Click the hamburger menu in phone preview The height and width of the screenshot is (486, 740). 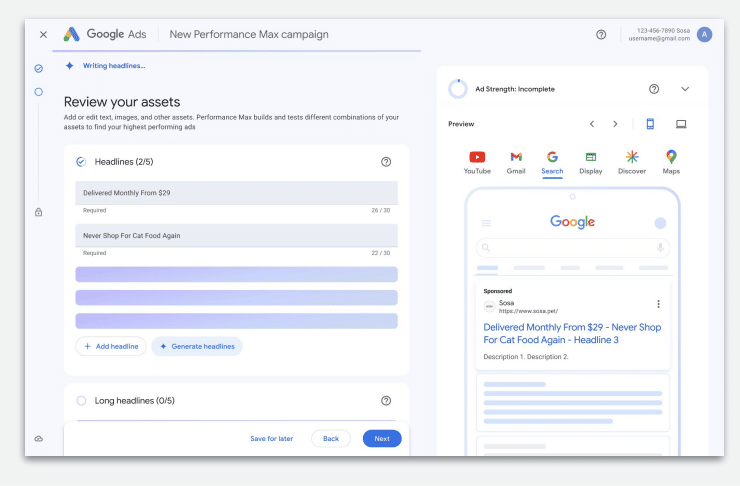486,223
